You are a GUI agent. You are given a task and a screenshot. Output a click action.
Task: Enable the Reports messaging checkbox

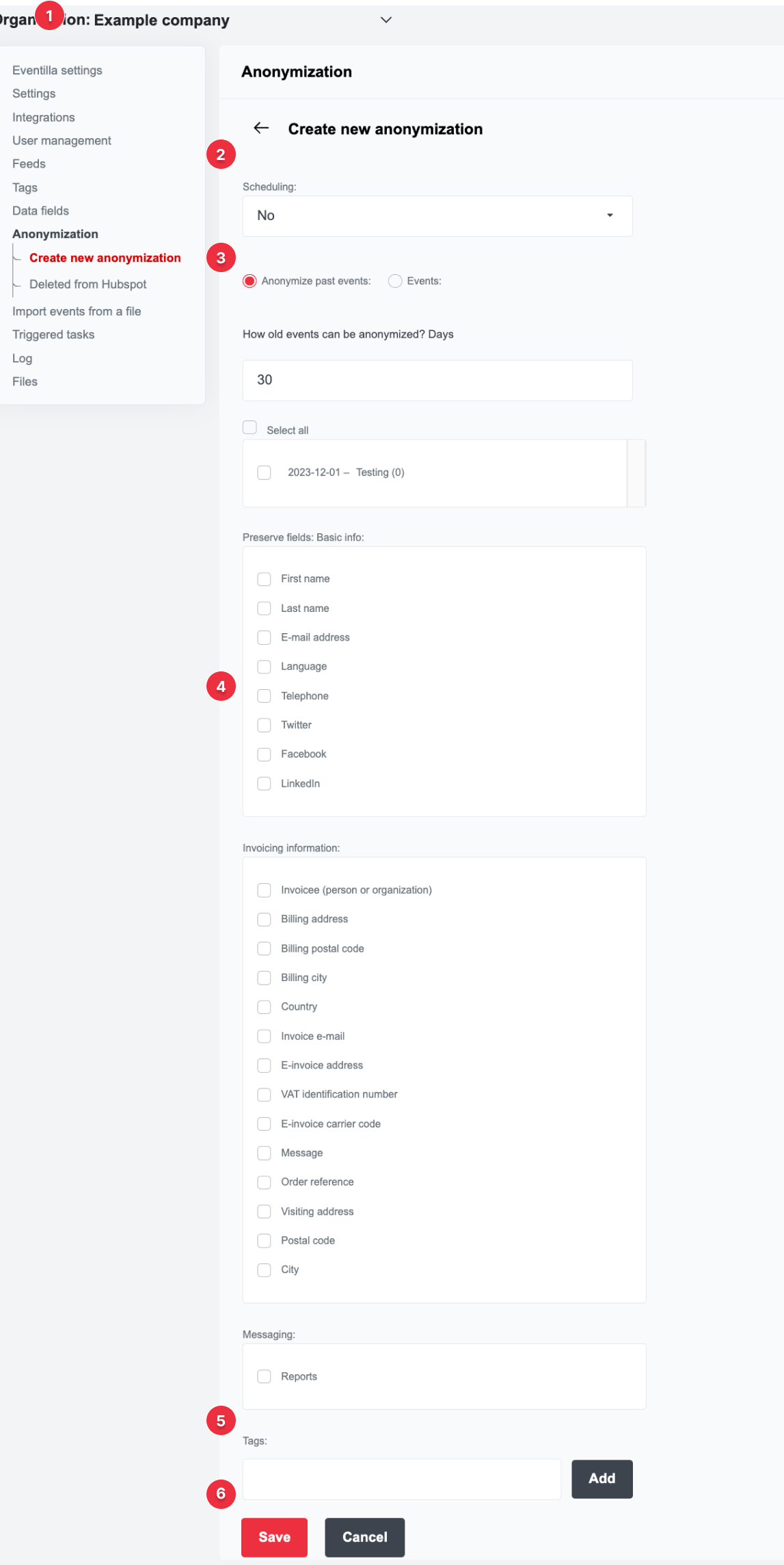(265, 1376)
